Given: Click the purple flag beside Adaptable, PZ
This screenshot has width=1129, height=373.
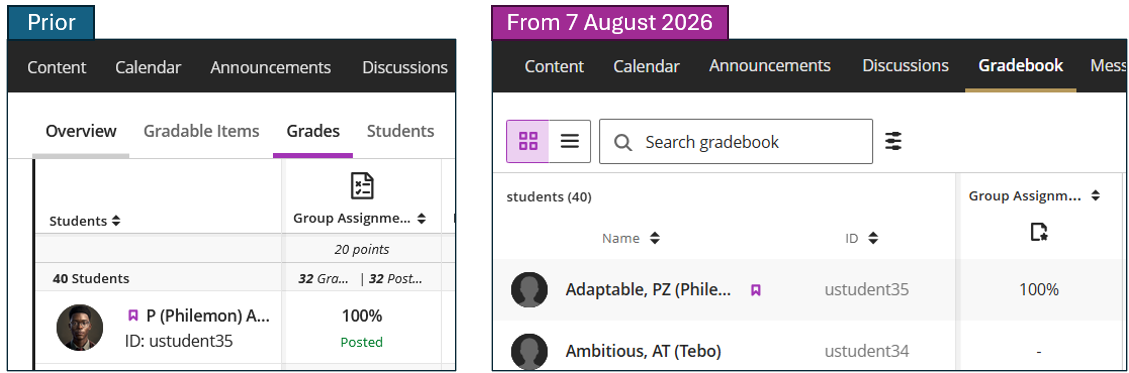Looking at the screenshot, I should [755, 290].
